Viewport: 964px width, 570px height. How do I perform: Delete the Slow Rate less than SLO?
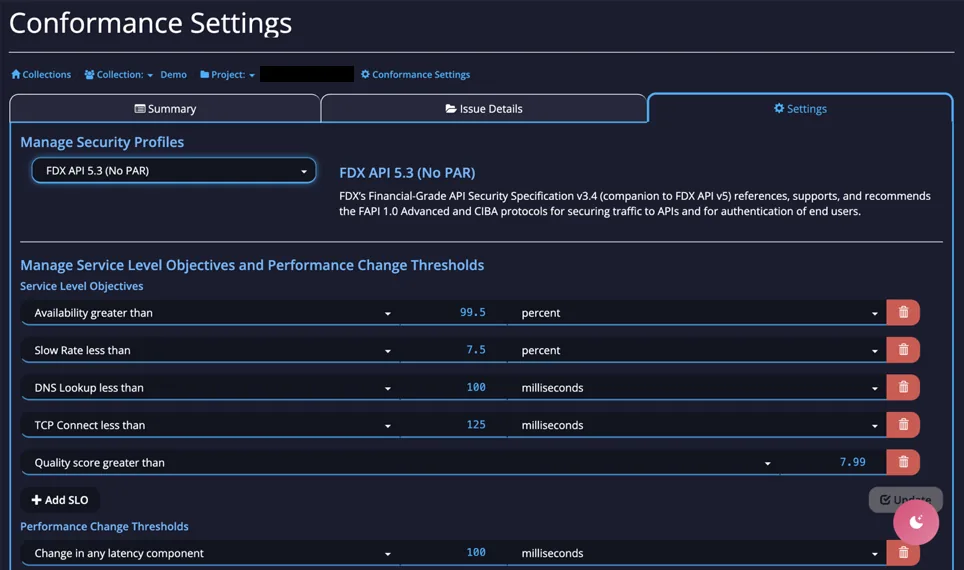tap(903, 350)
